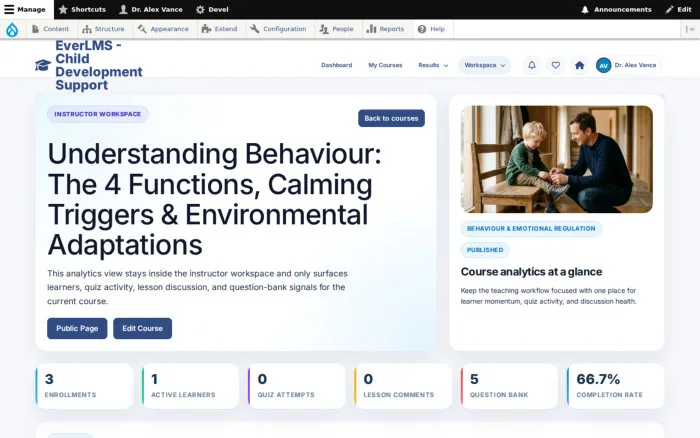
Task: Click Behaviour & Emotional Regulation tag
Action: (531, 229)
